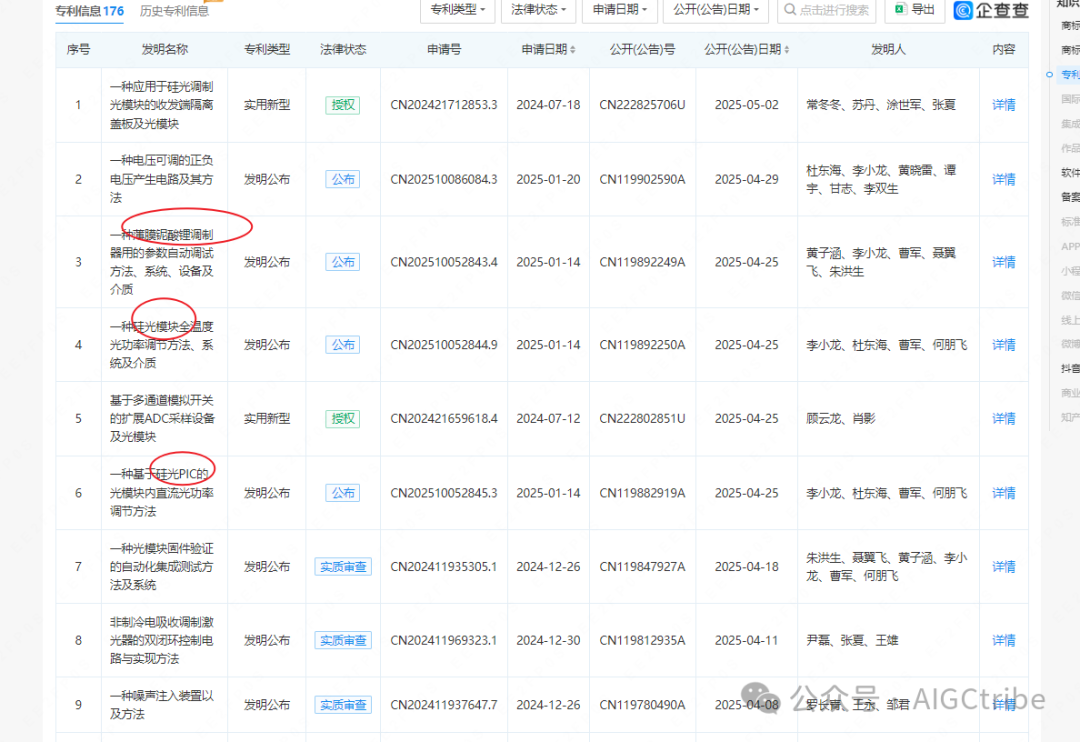Click the 发明人 column header

889,50
